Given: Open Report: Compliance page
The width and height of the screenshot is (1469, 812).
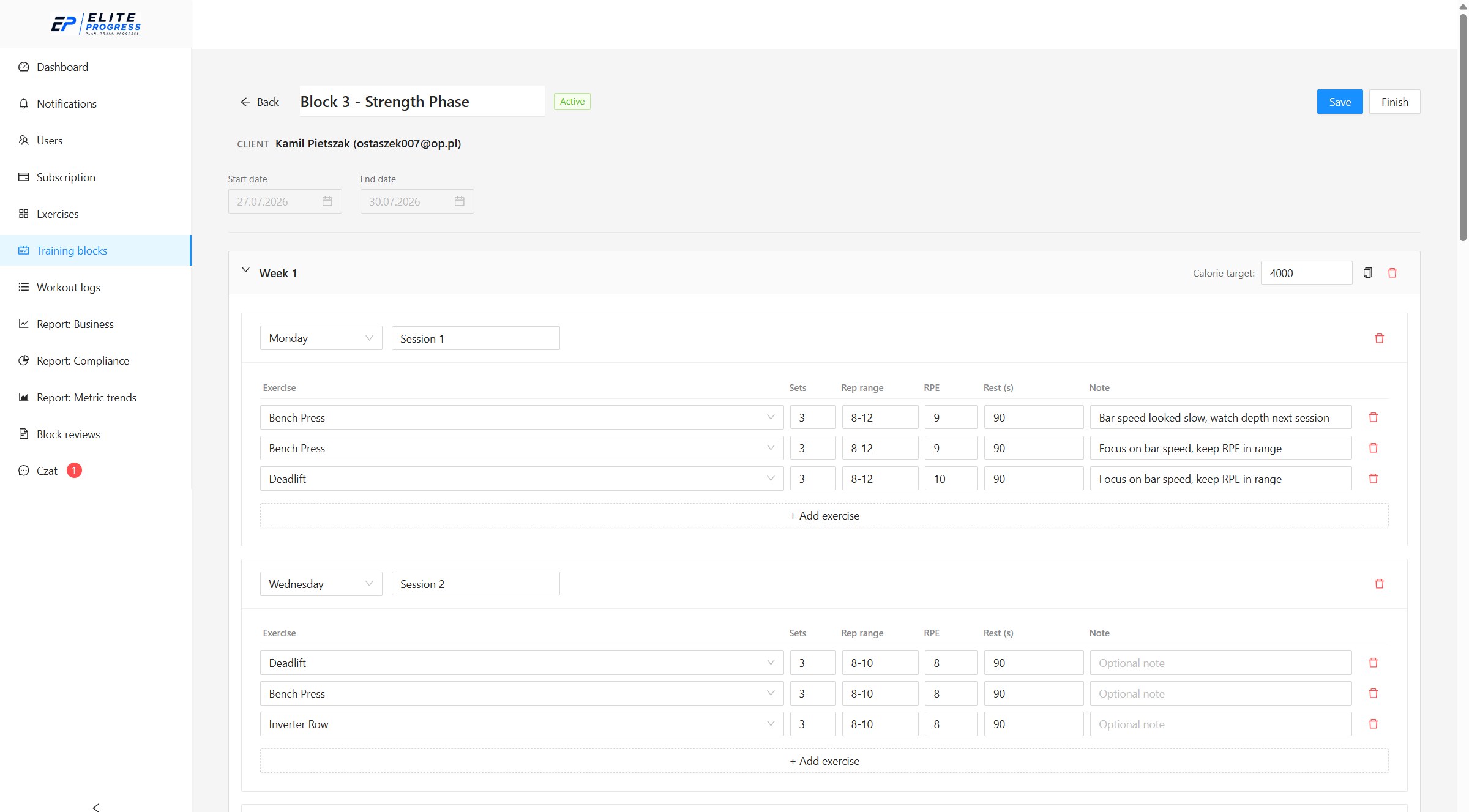Looking at the screenshot, I should coord(95,360).
